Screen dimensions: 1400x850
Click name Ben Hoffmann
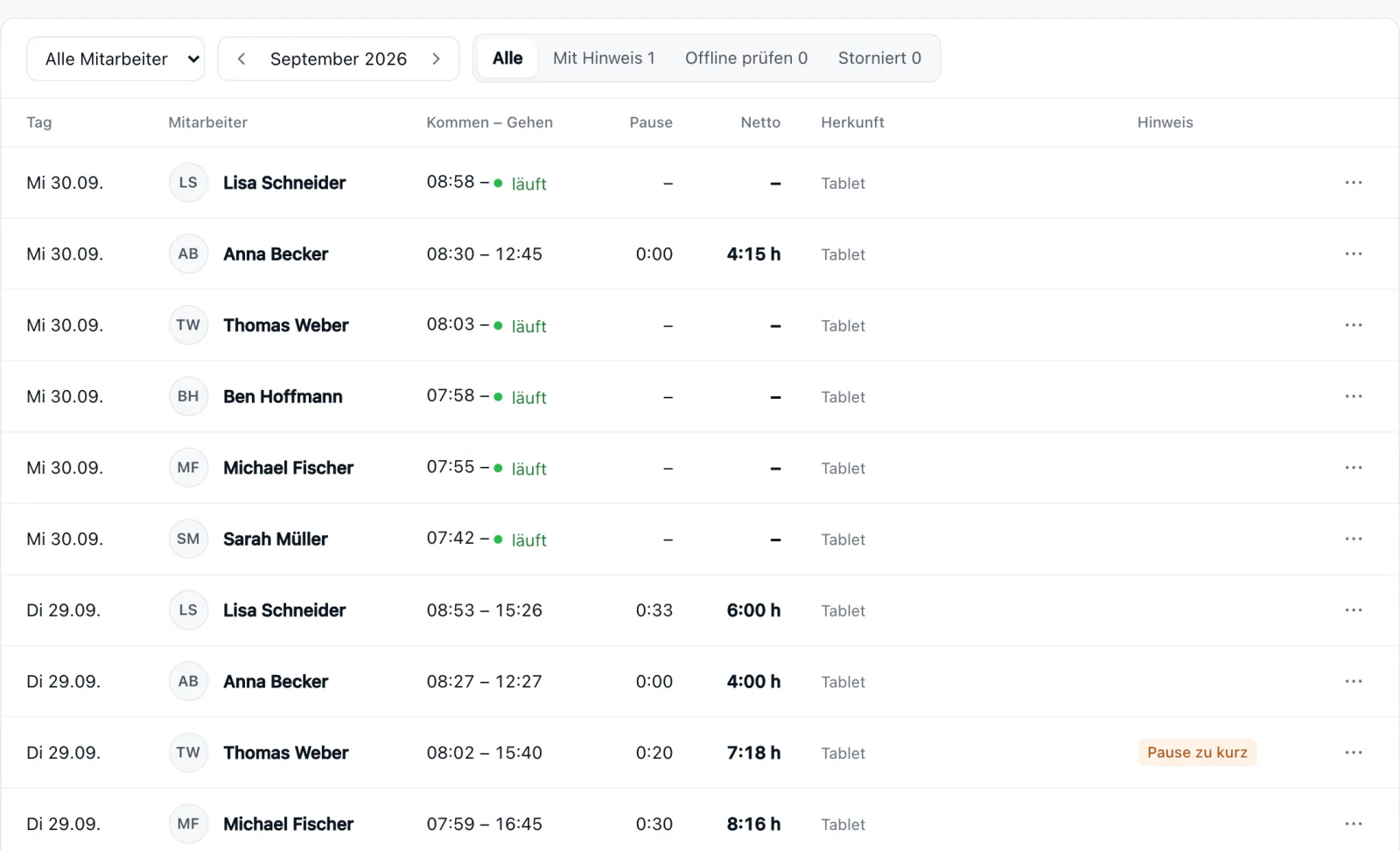pyautogui.click(x=283, y=396)
